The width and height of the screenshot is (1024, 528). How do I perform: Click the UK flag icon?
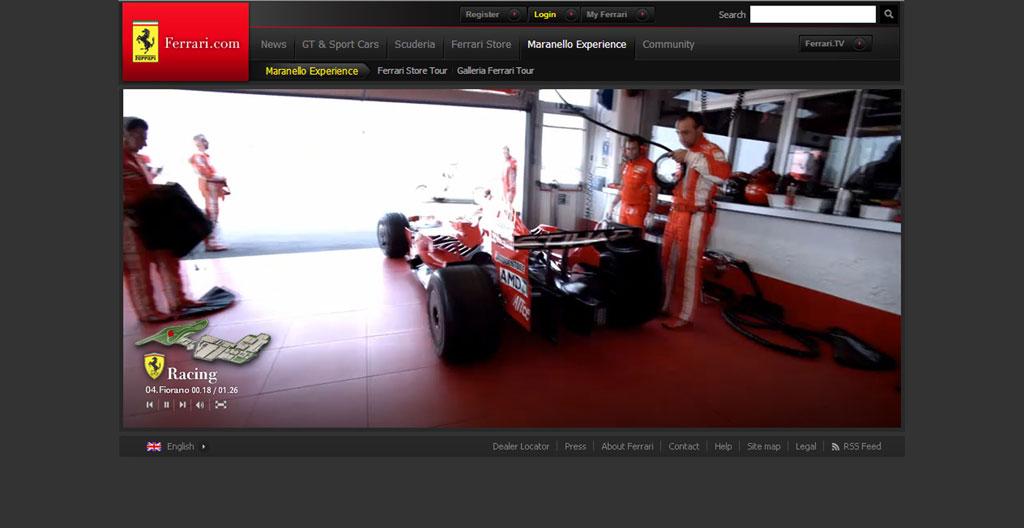[154, 447]
